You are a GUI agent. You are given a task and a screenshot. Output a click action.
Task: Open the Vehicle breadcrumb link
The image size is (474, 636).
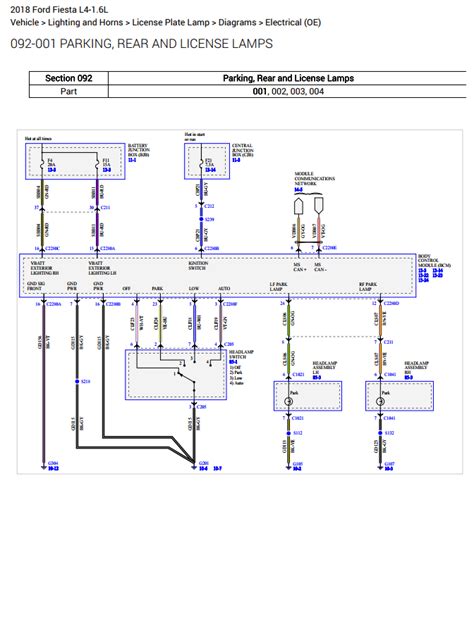pos(24,22)
